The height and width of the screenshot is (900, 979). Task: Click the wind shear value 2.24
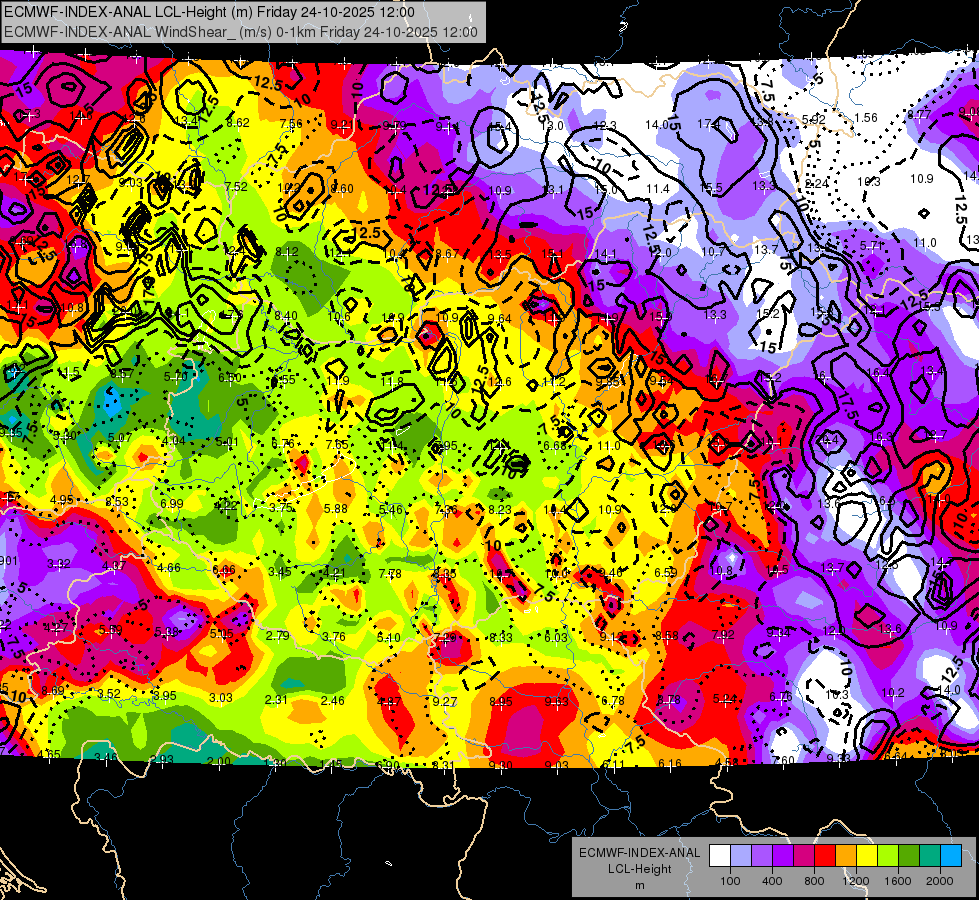coord(817,184)
